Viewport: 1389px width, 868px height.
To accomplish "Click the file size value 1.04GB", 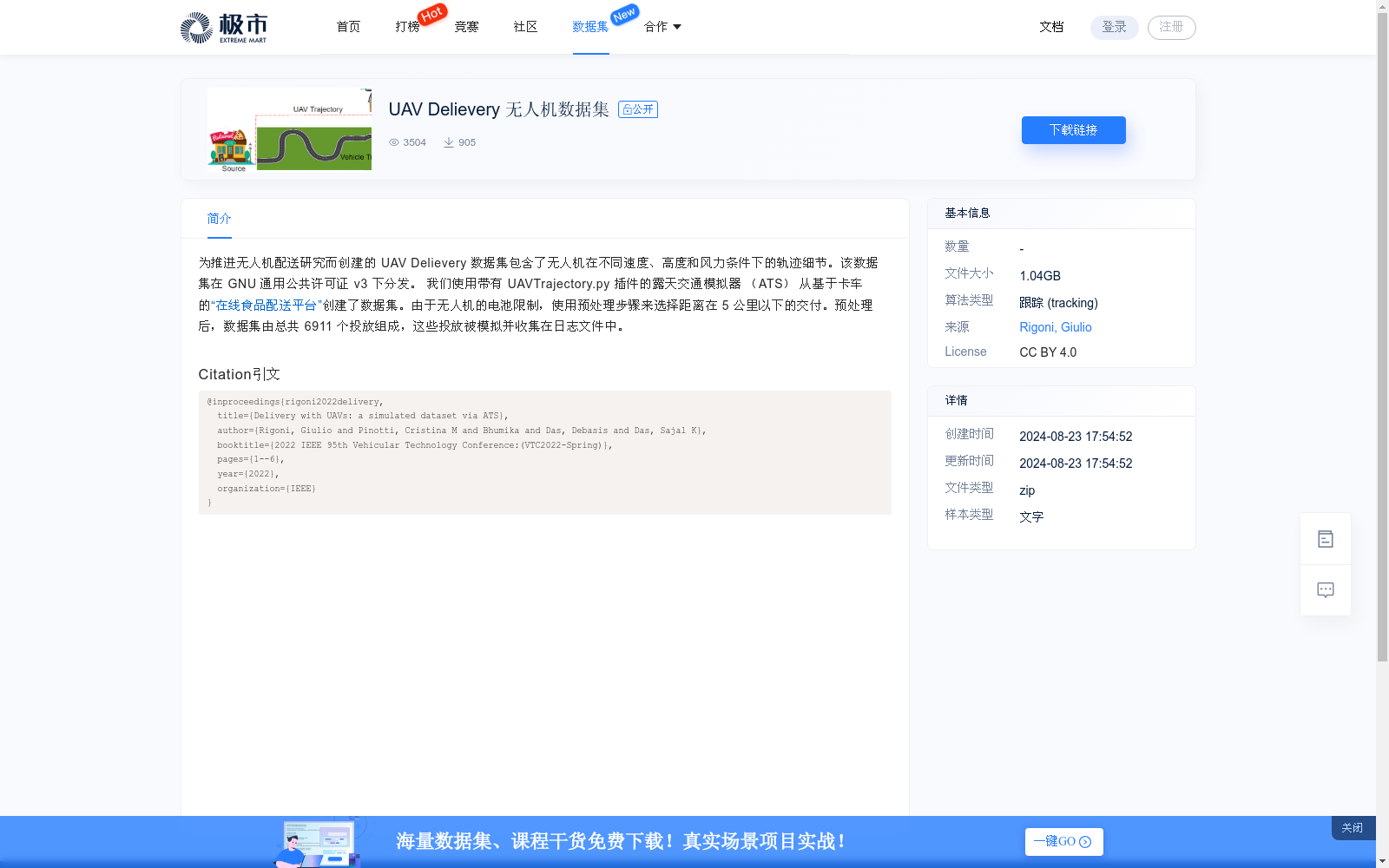I will tap(1040, 276).
